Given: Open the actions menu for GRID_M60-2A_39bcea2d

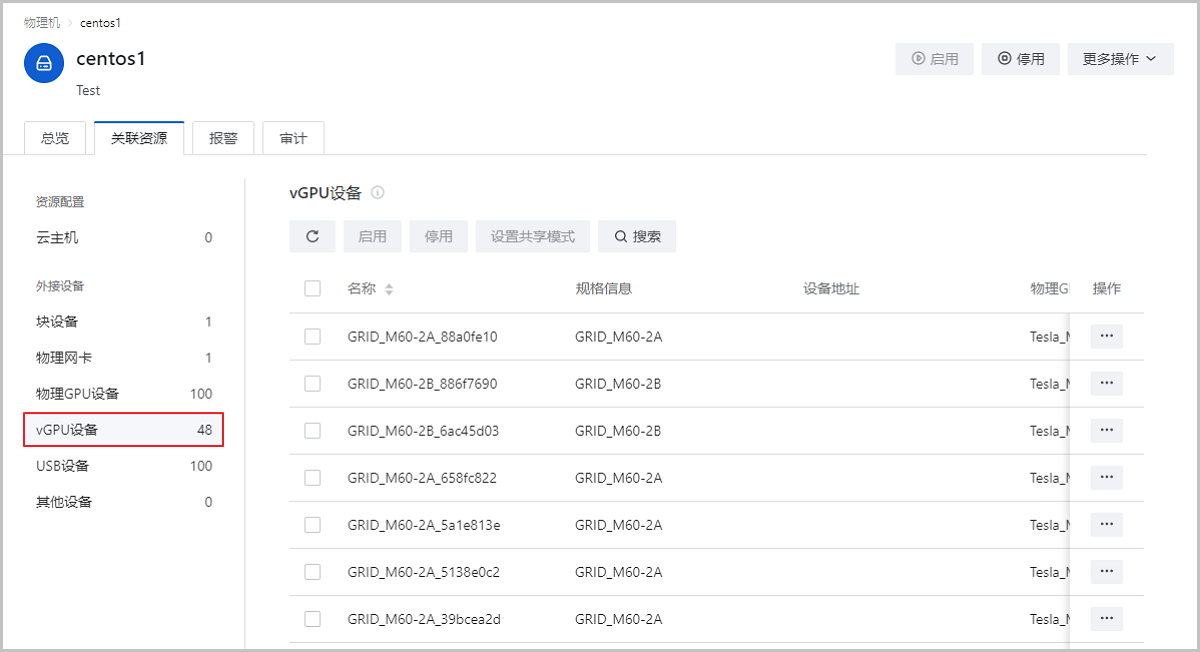Looking at the screenshot, I should [1106, 618].
